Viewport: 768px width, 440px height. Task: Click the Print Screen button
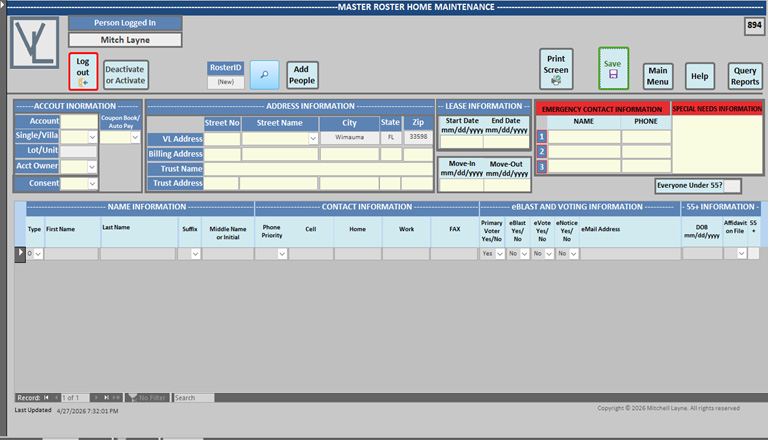pyautogui.click(x=556, y=69)
